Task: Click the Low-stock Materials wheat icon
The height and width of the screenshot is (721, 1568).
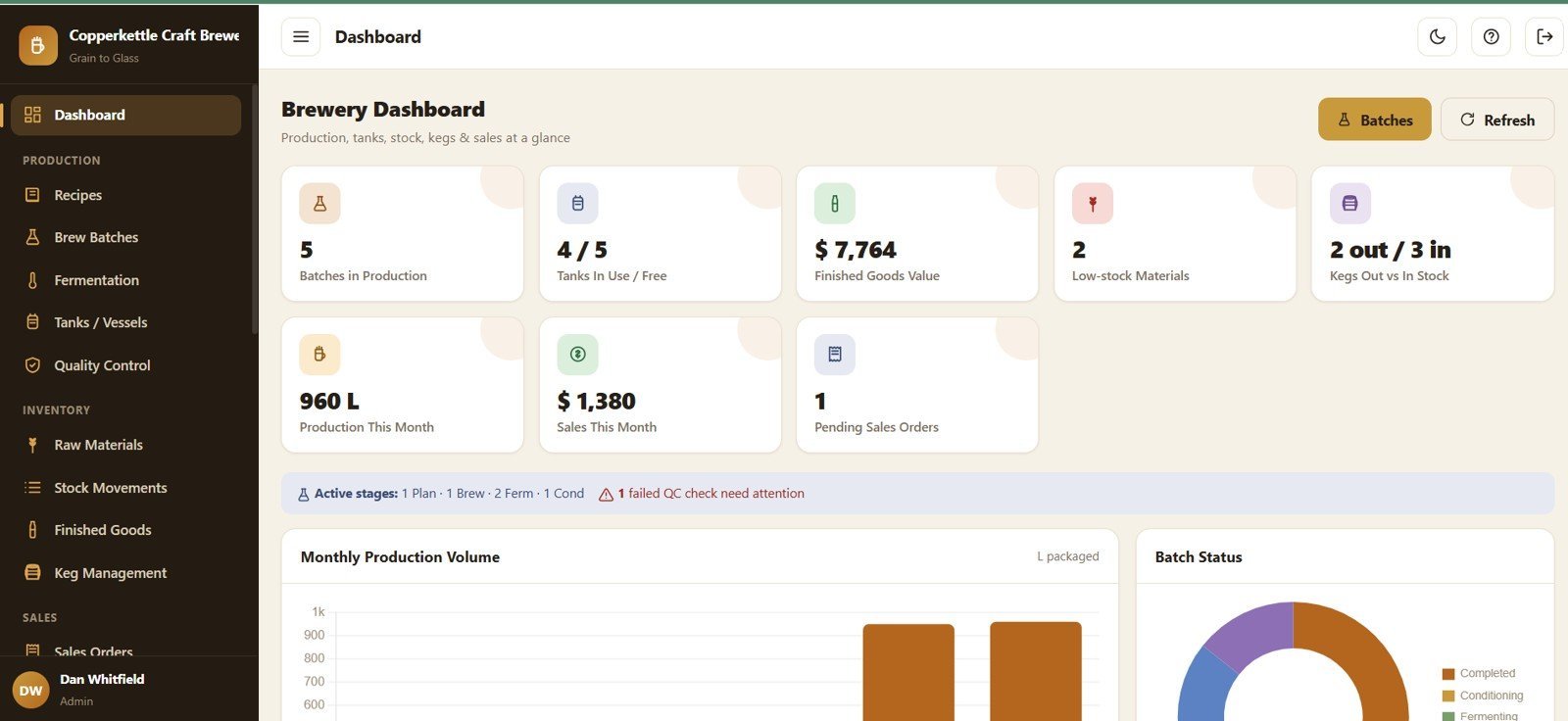Action: [1093, 204]
